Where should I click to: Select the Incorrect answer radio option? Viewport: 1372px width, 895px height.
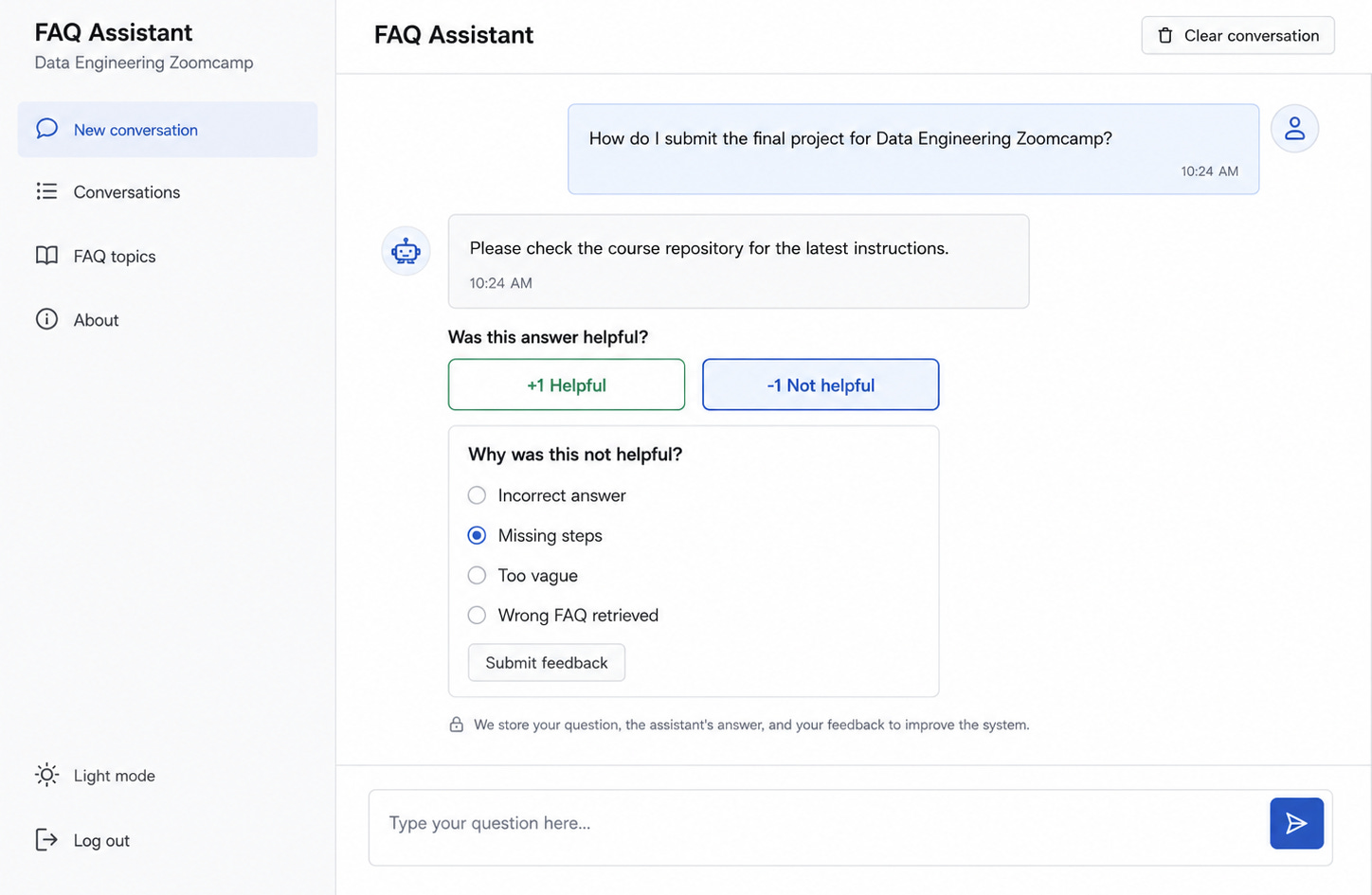[477, 495]
